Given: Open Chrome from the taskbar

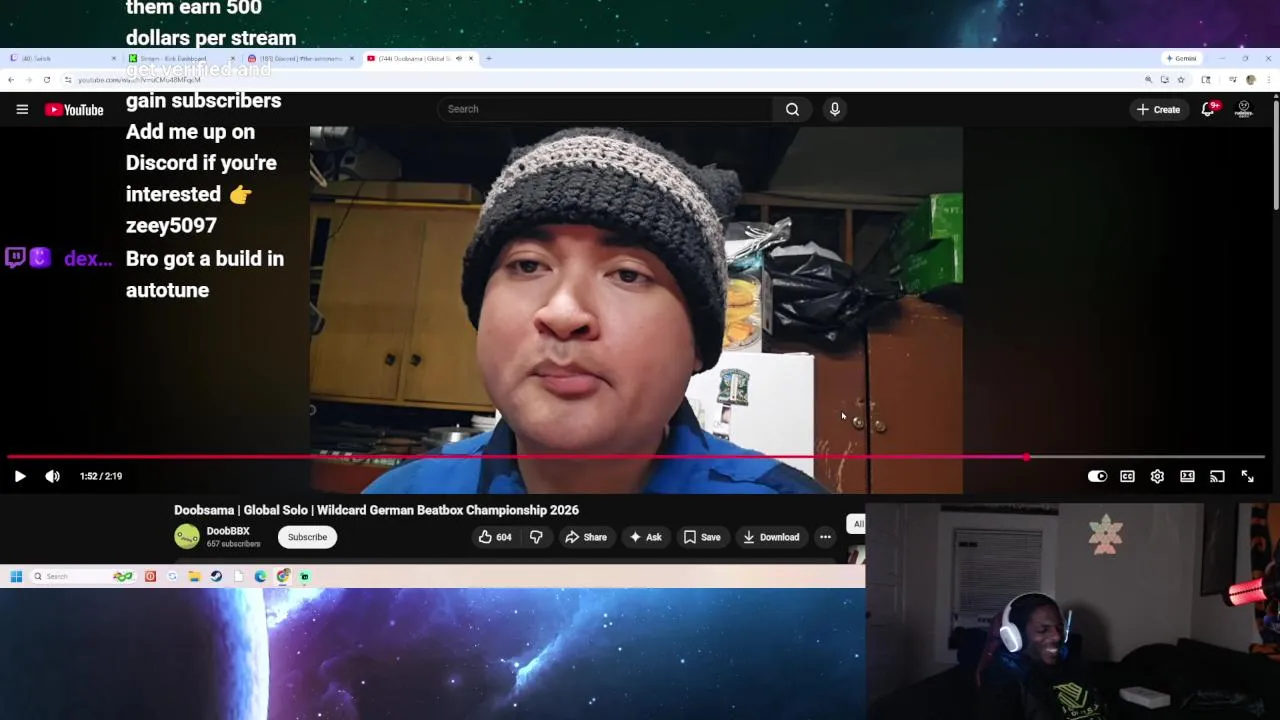Looking at the screenshot, I should pyautogui.click(x=283, y=576).
